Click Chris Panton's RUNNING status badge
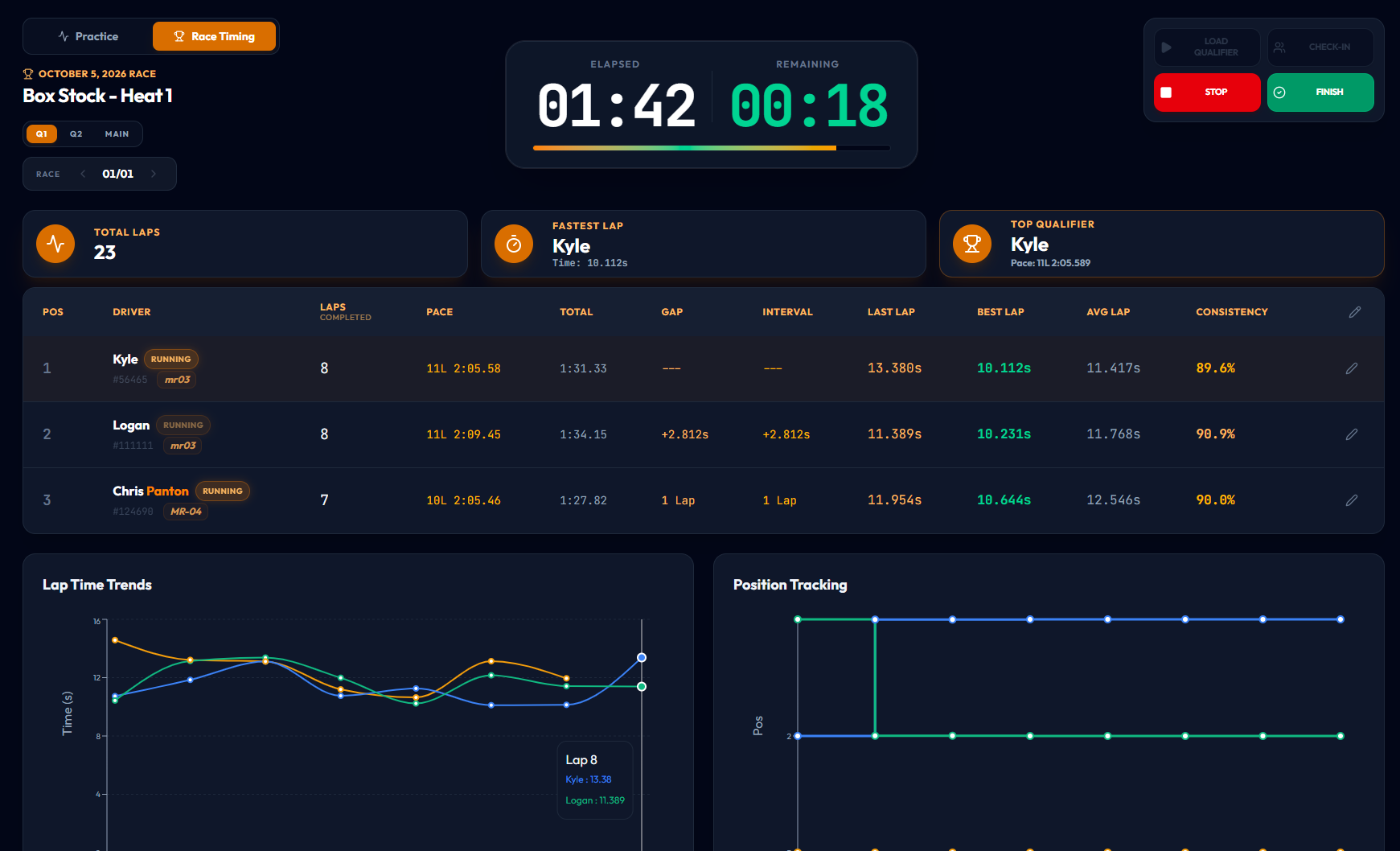The height and width of the screenshot is (851, 1400). (x=223, y=491)
